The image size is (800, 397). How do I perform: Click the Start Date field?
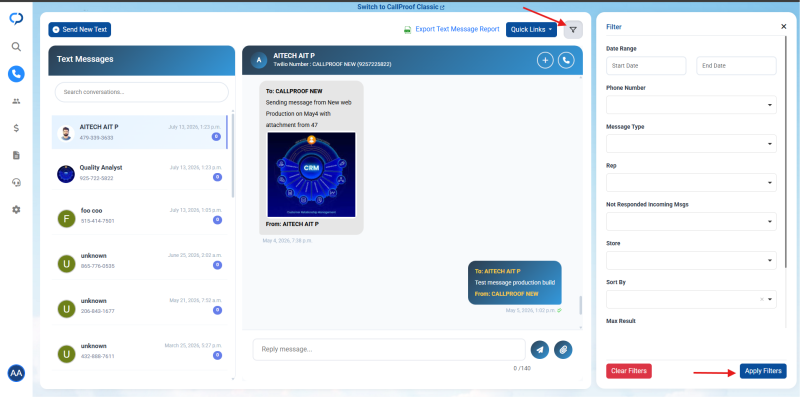coord(646,66)
